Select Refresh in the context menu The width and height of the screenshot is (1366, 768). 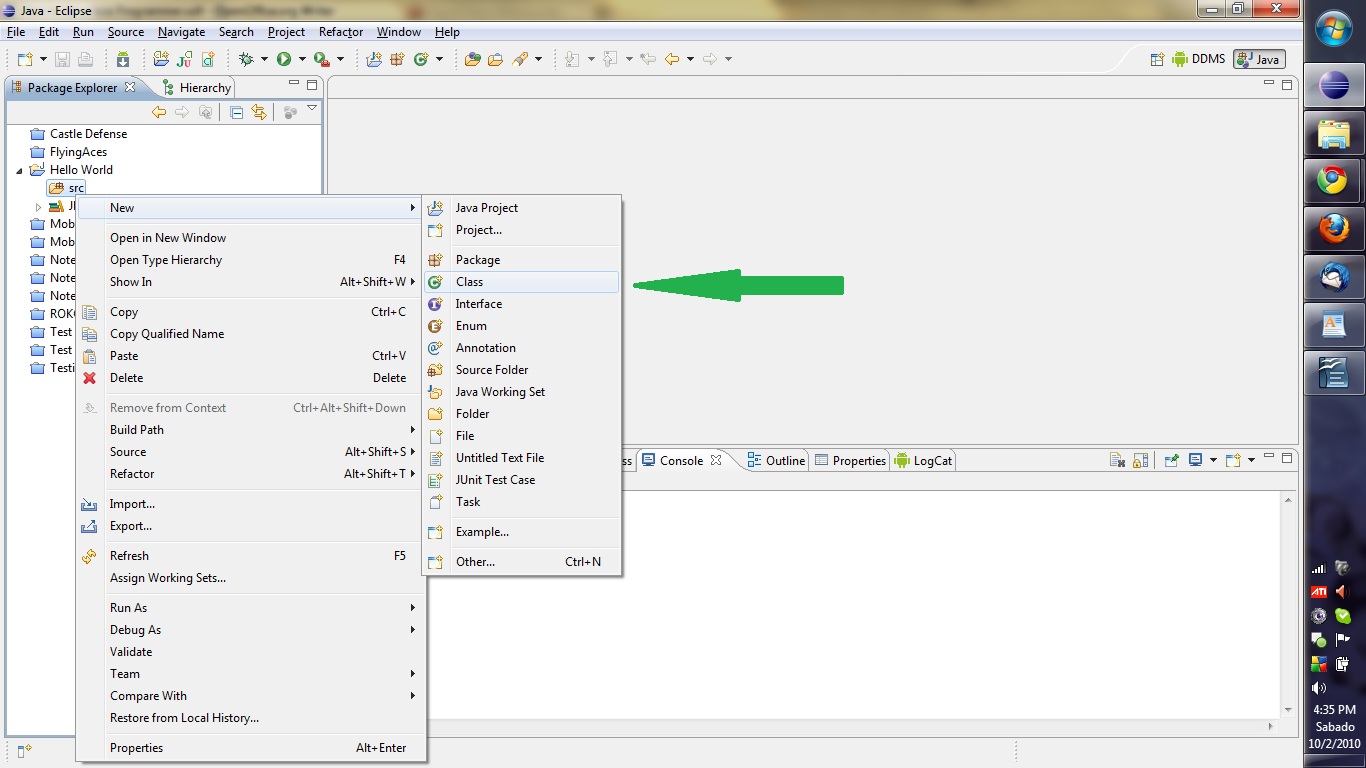tap(251, 556)
